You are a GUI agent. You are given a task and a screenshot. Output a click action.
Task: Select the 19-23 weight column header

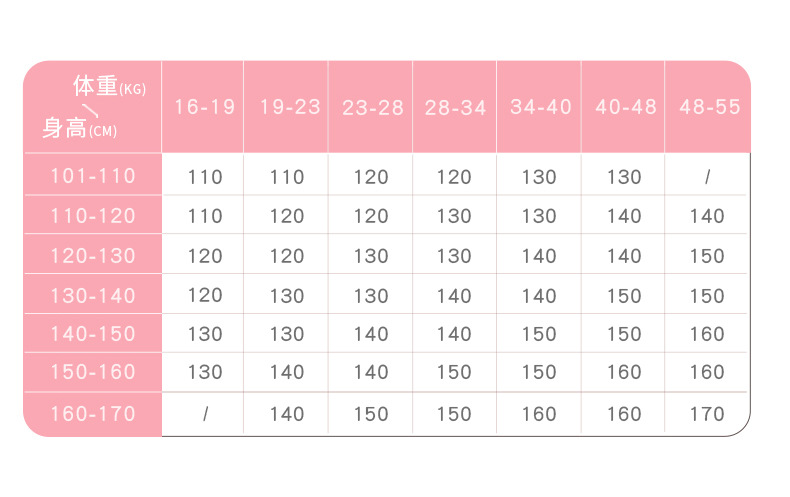click(x=289, y=107)
